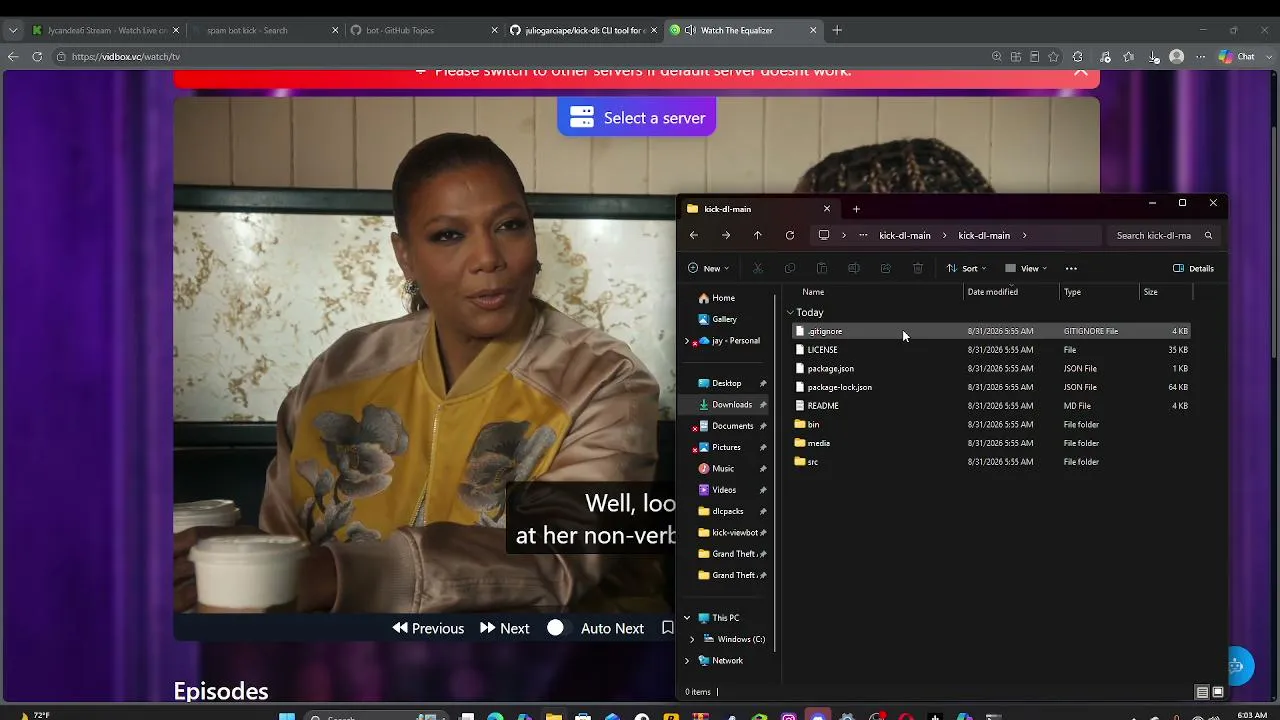The width and height of the screenshot is (1280, 720).
Task: Click the Select a server button
Action: [637, 118]
